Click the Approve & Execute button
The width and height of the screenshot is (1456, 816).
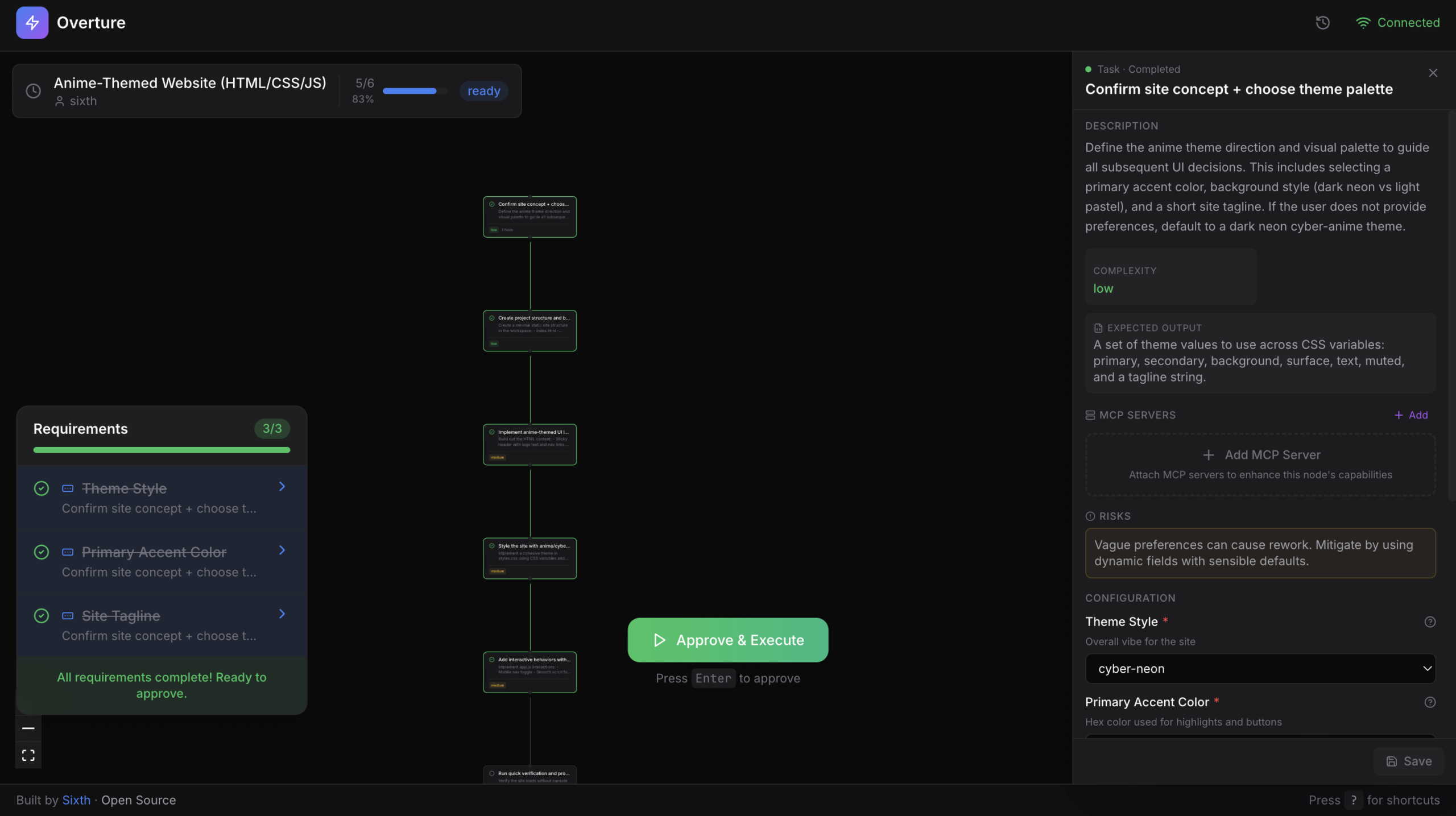point(727,640)
